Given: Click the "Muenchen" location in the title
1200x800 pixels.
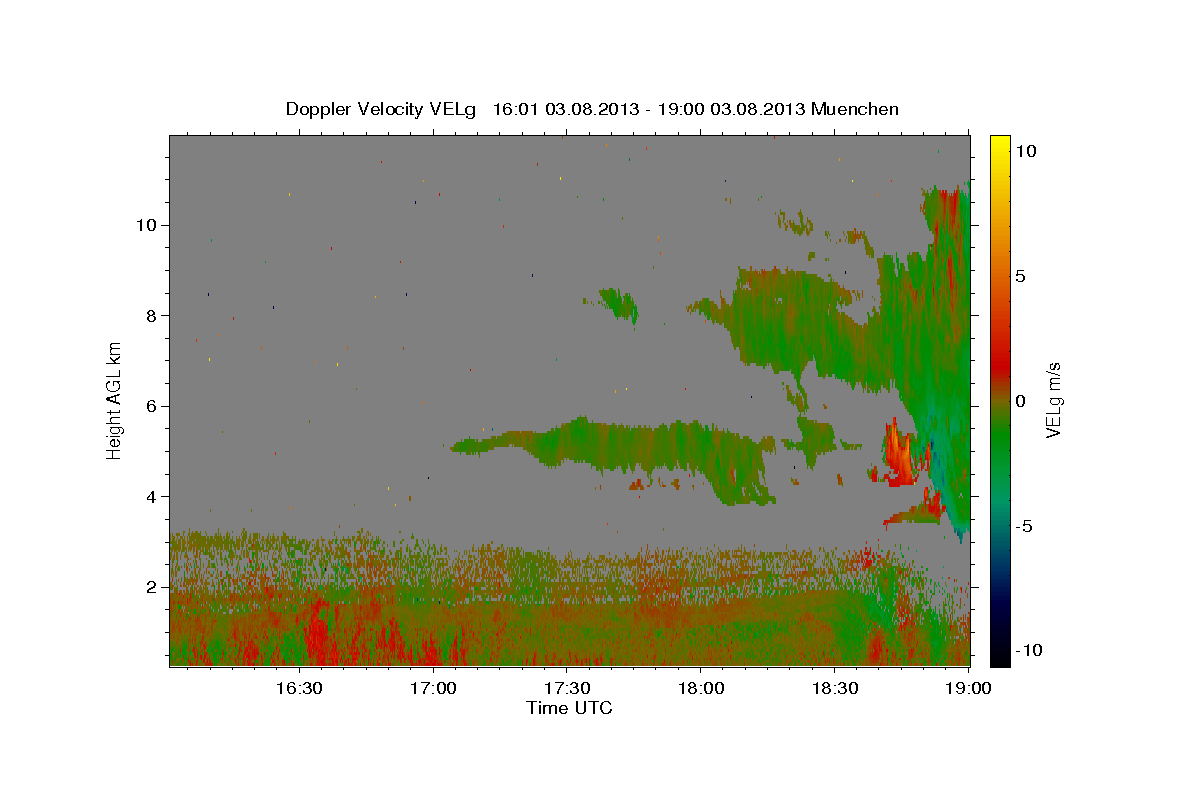Looking at the screenshot, I should [856, 109].
